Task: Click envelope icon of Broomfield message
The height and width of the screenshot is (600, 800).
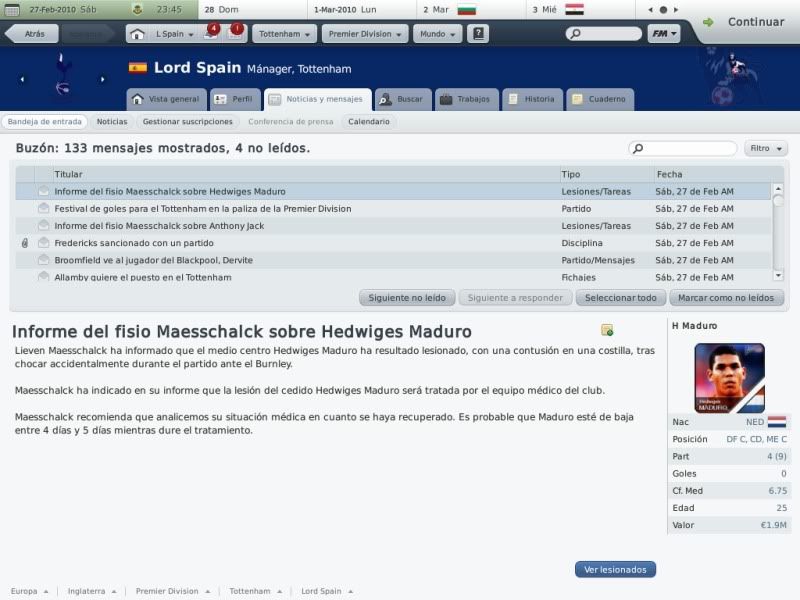Action: tap(44, 260)
